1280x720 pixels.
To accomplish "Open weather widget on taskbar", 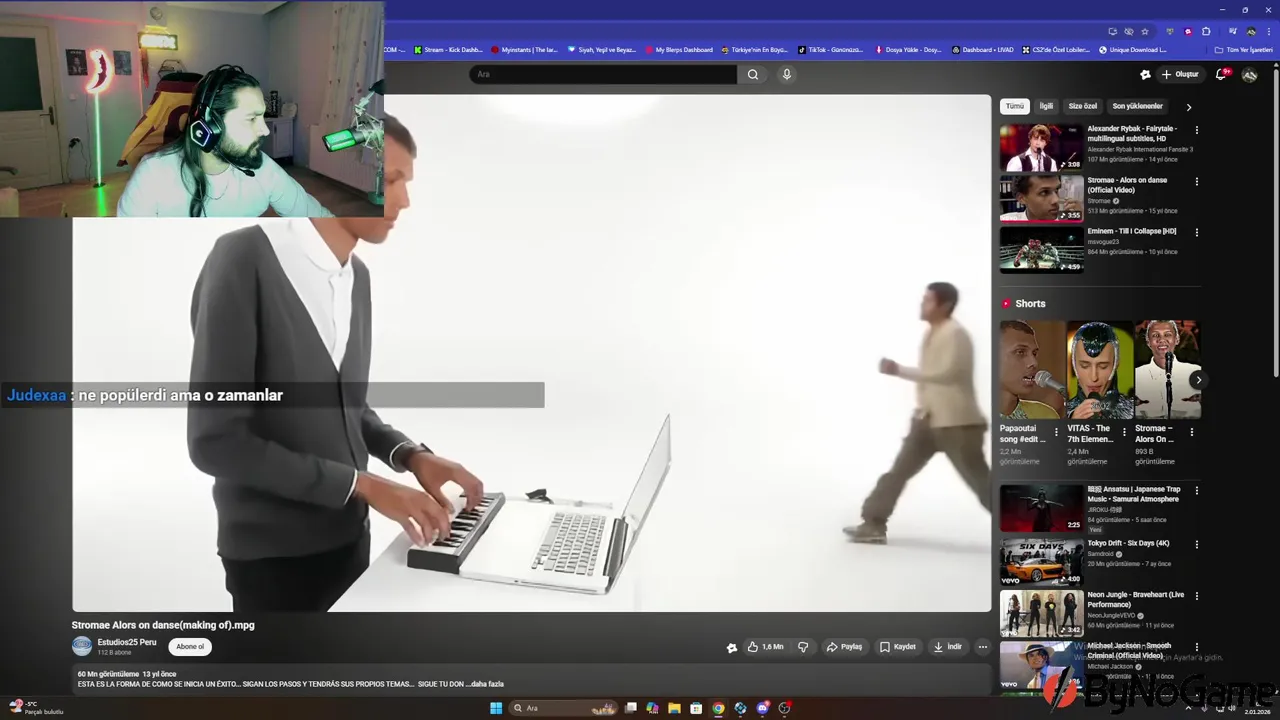I will [36, 708].
